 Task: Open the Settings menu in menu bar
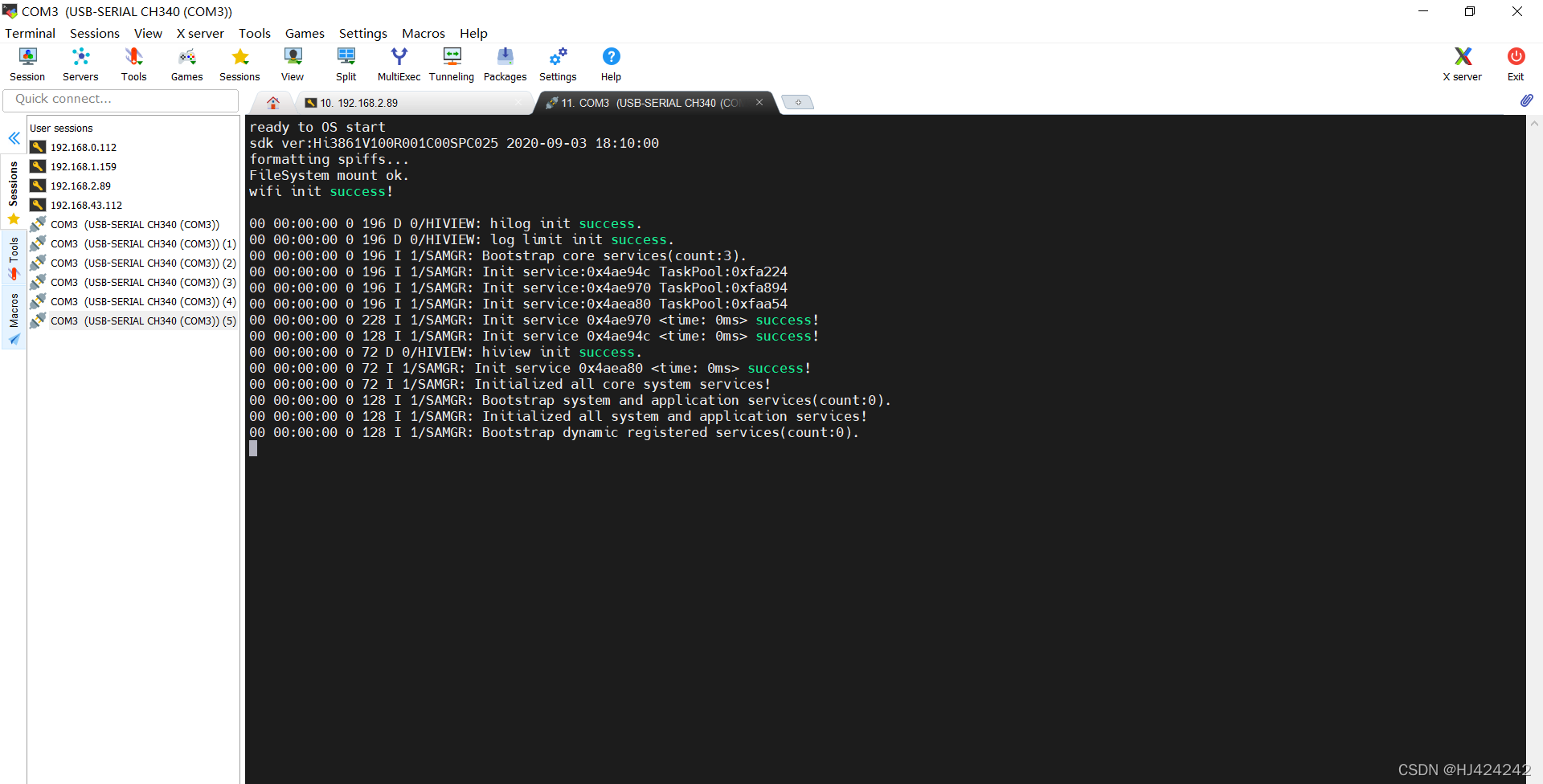point(363,33)
